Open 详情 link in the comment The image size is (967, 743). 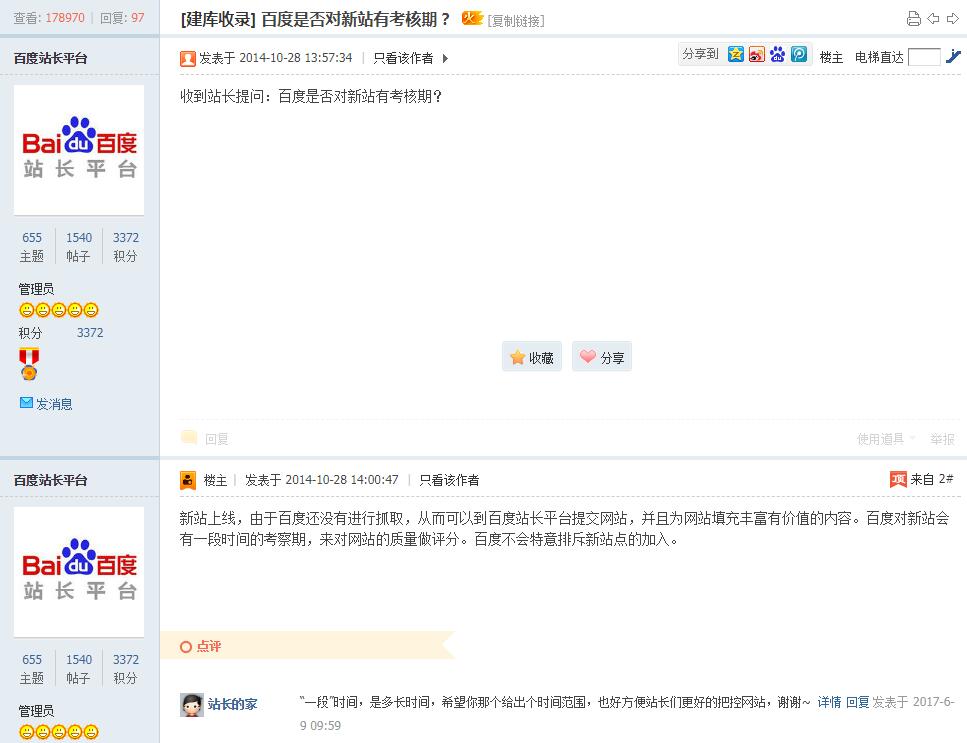tap(829, 703)
